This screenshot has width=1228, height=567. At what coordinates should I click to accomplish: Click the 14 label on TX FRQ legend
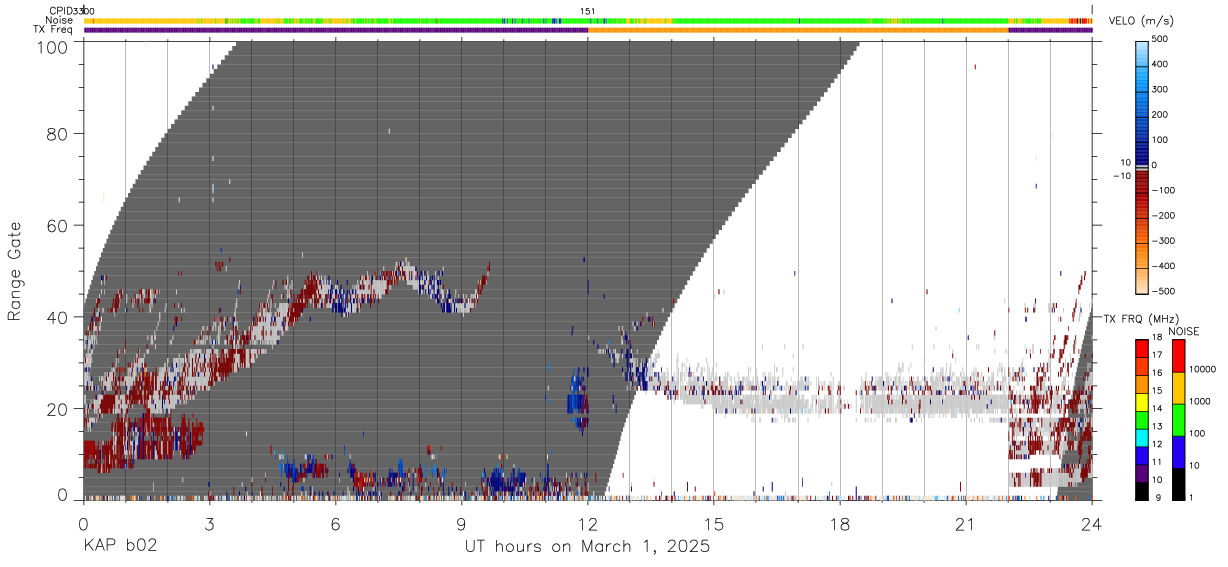1157,409
